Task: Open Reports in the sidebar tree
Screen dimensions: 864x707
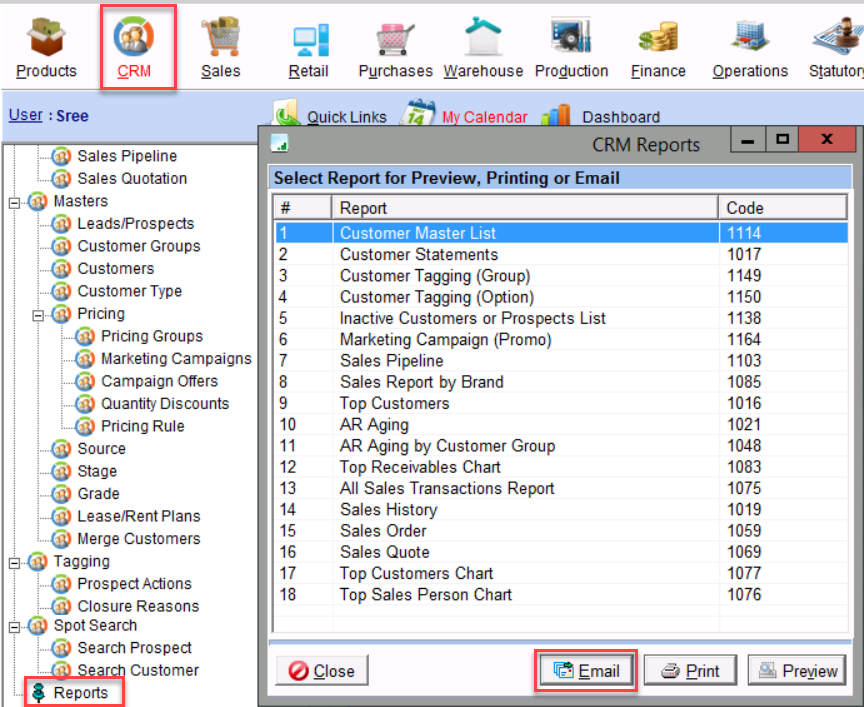Action: [x=80, y=693]
